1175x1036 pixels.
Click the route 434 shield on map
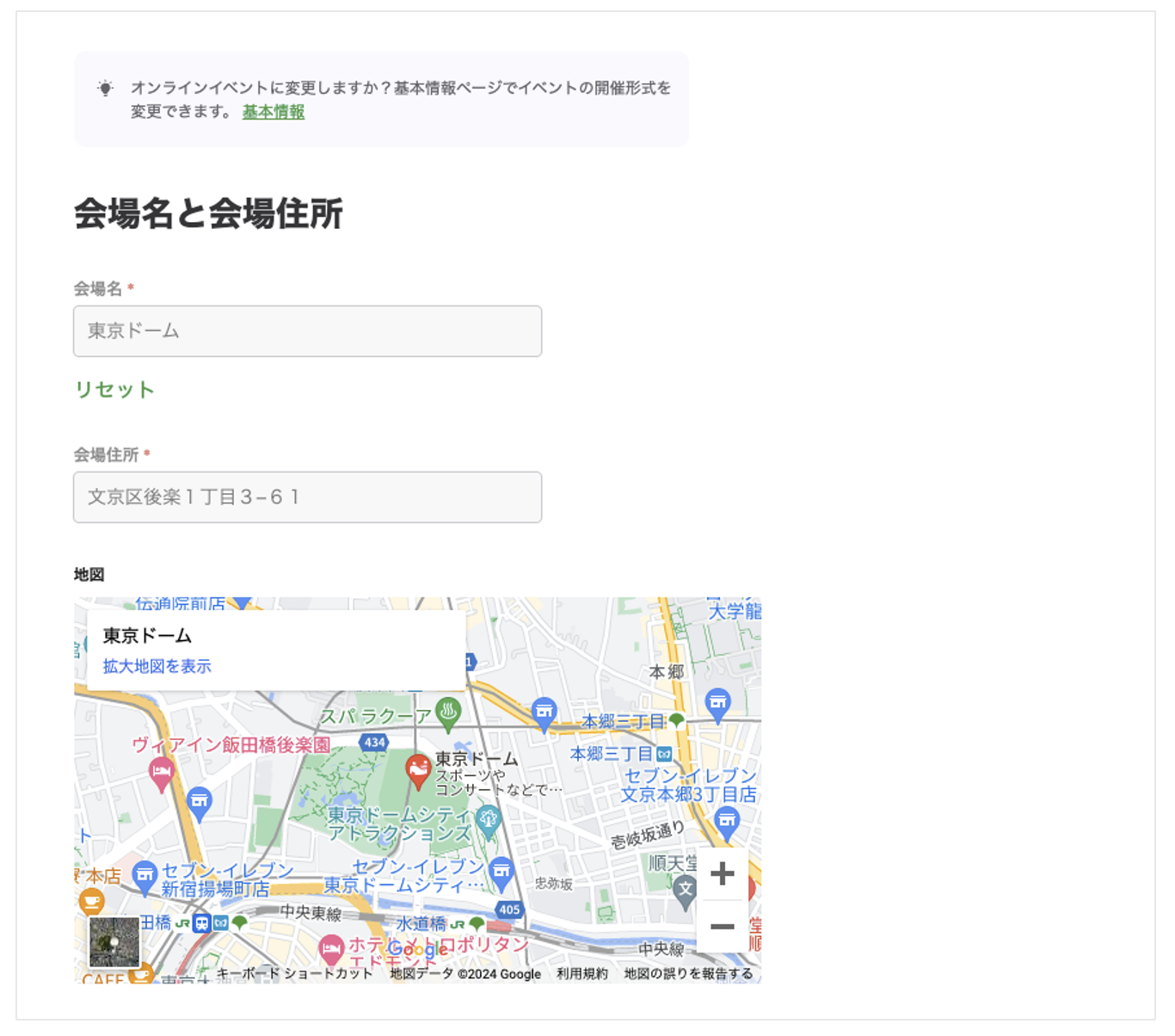374,743
